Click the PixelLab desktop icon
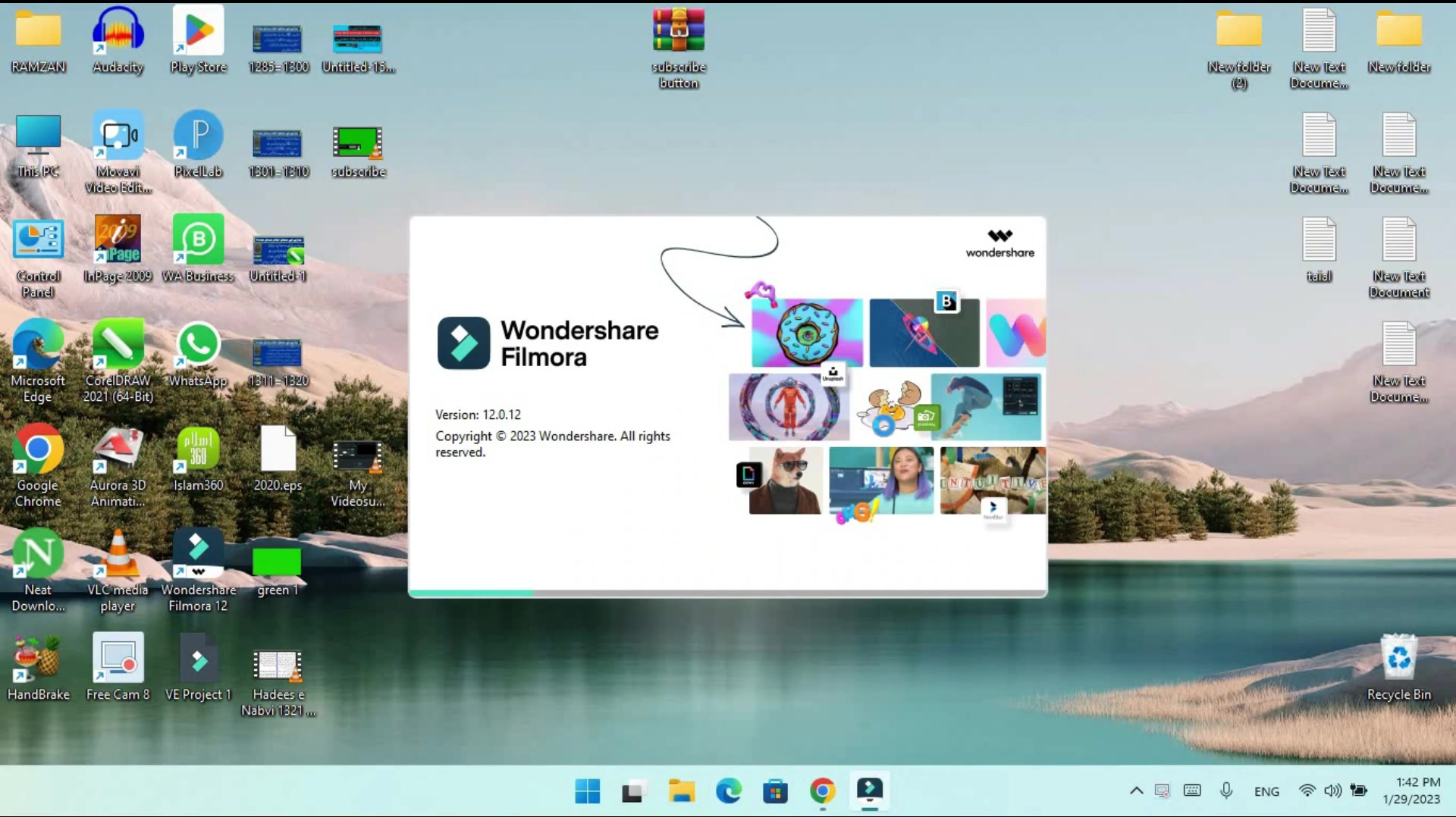 tap(198, 145)
